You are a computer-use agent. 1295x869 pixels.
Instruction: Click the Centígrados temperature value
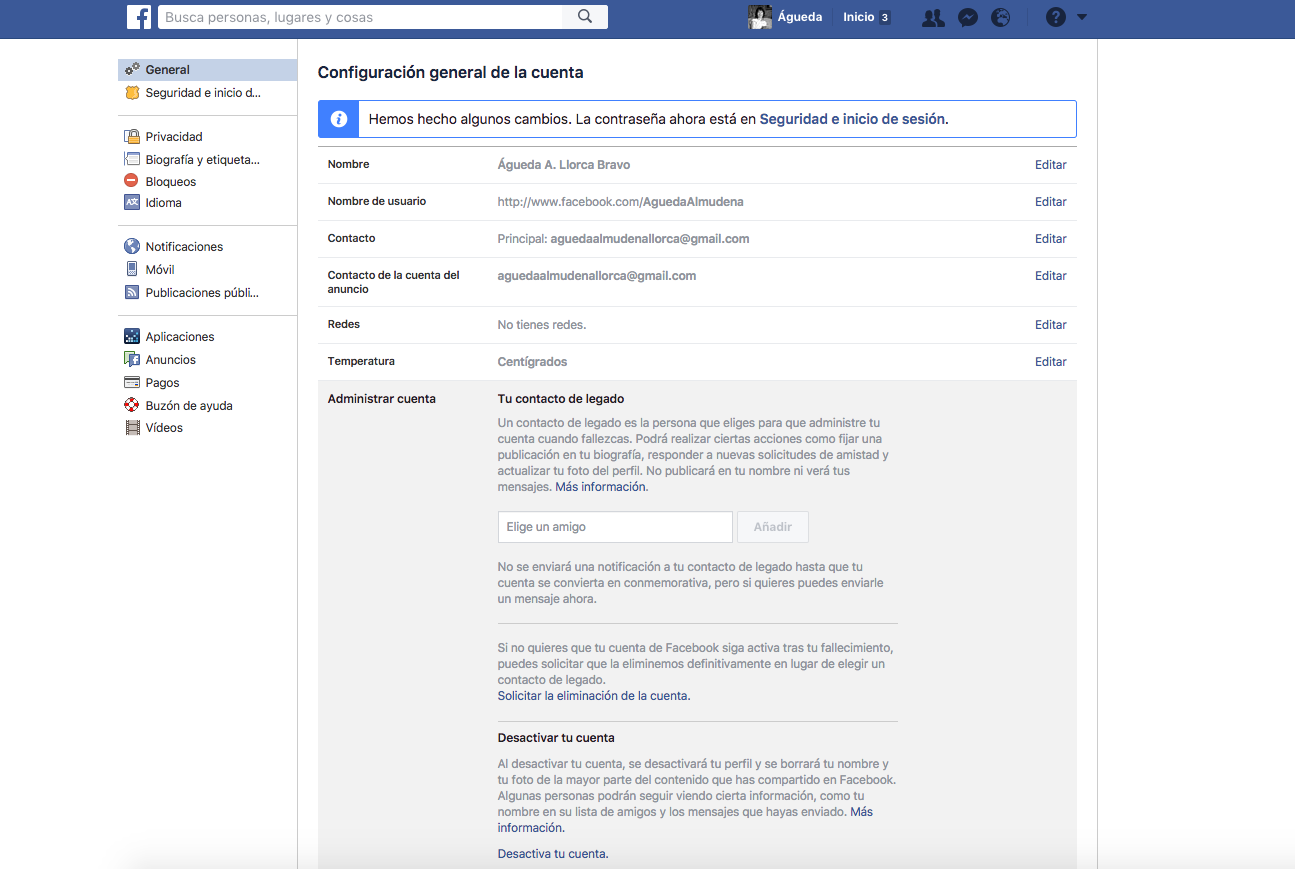pyautogui.click(x=532, y=362)
